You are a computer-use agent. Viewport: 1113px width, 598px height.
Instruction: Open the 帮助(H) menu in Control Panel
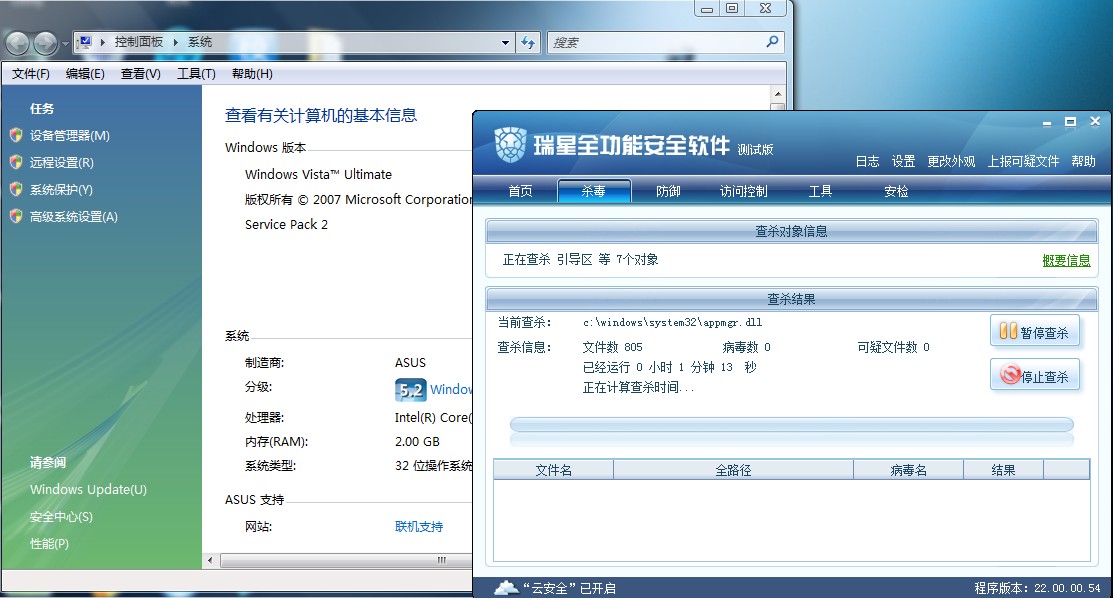point(252,74)
